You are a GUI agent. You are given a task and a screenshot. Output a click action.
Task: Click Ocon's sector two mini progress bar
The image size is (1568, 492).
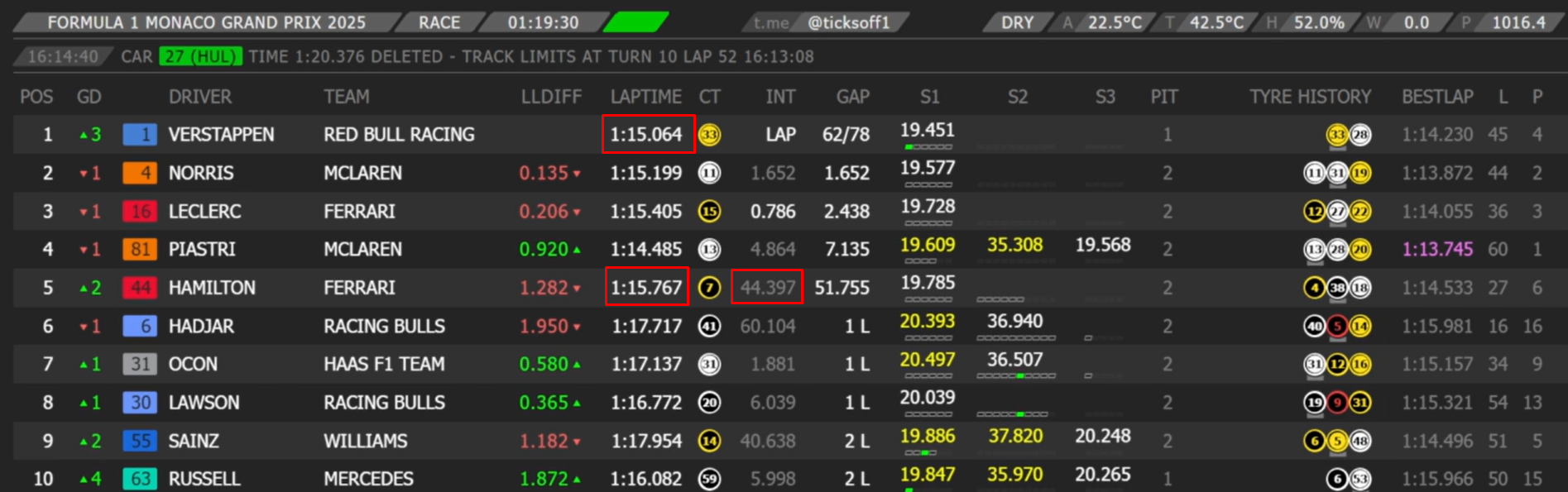coord(1015,376)
